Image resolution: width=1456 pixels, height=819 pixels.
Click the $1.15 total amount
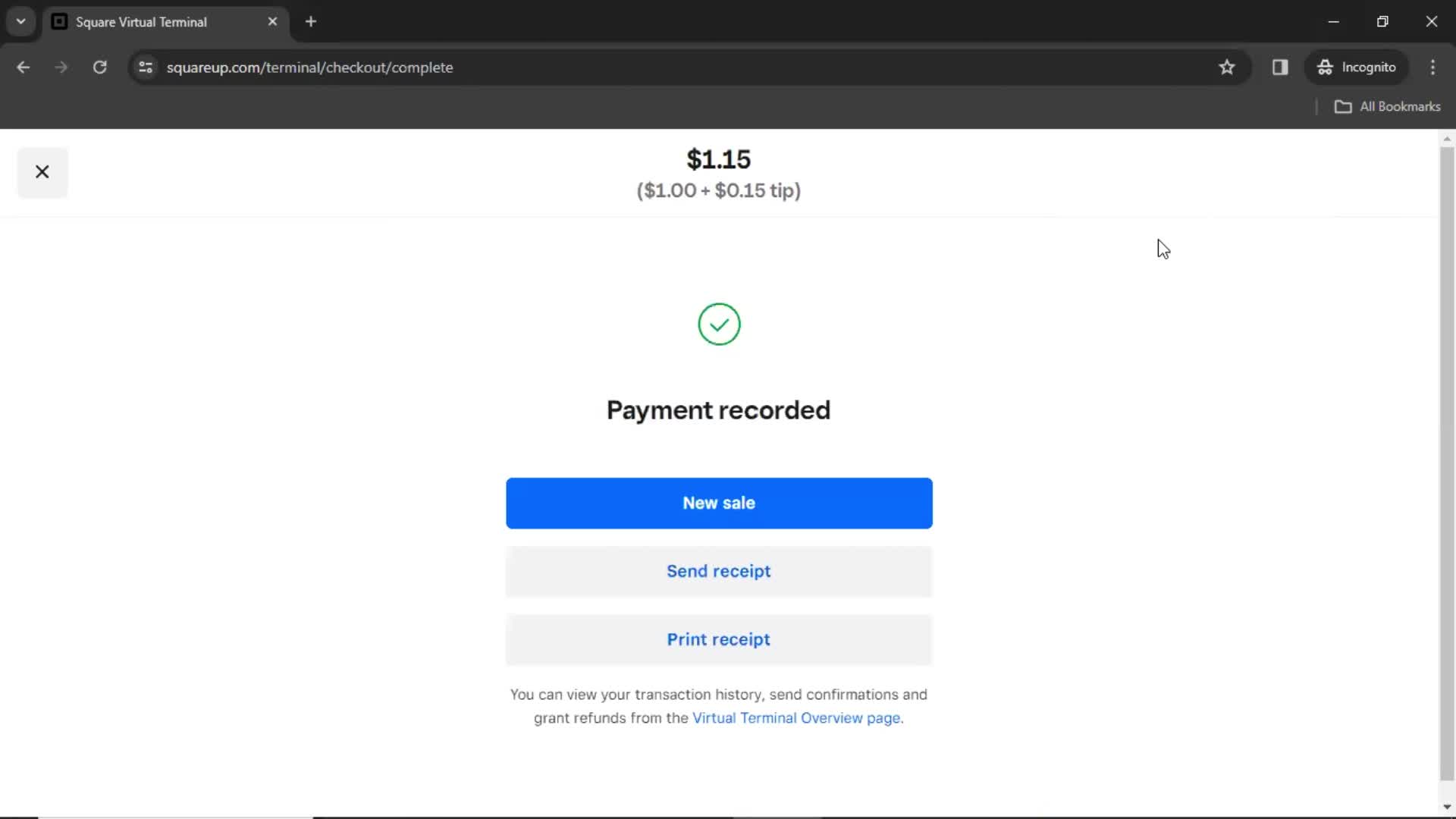click(718, 160)
